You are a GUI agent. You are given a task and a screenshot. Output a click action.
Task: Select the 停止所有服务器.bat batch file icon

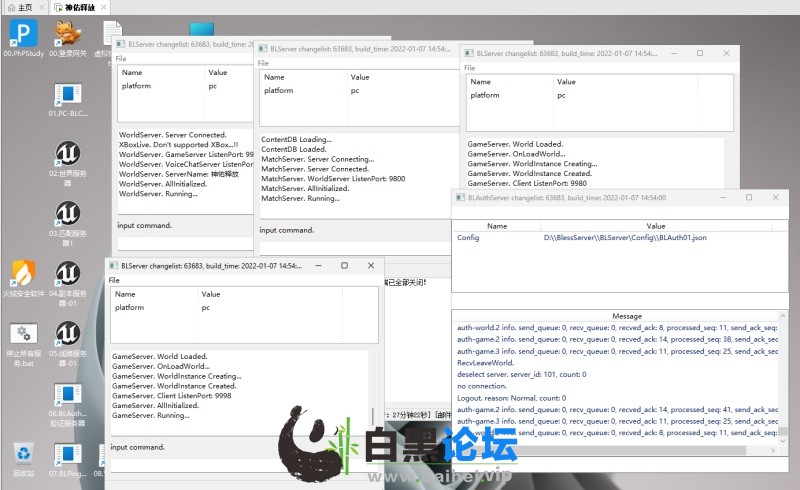tap(24, 335)
